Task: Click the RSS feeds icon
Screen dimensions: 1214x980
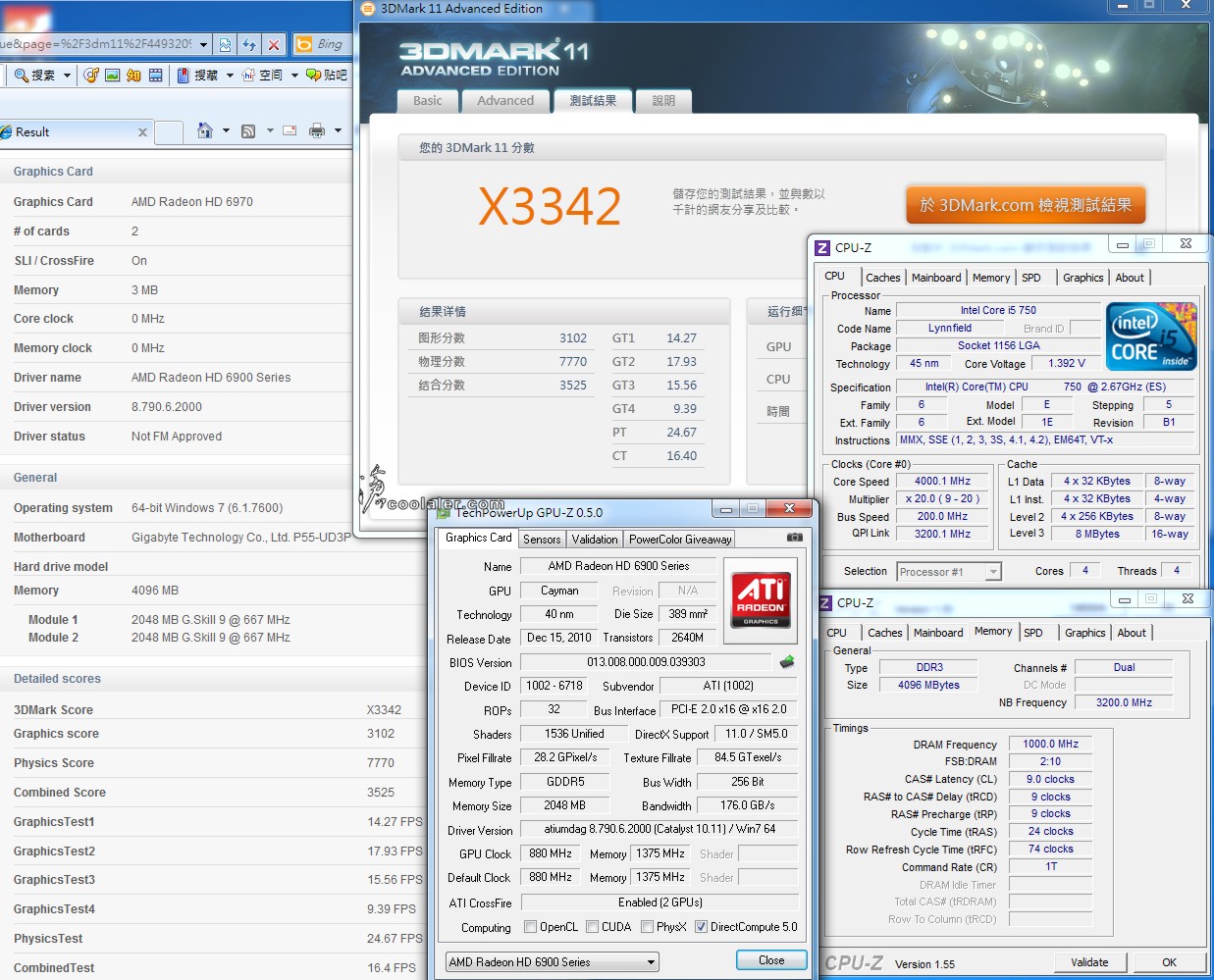Action: 248,130
